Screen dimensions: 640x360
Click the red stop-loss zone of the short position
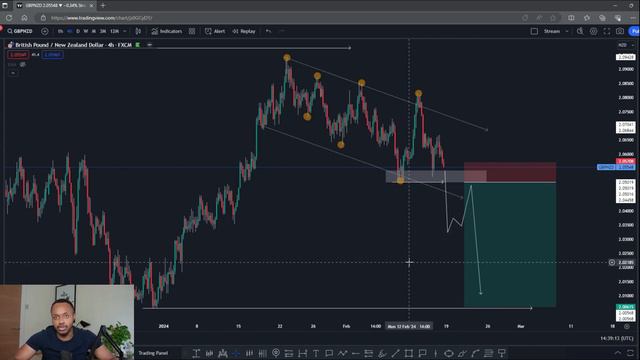click(510, 172)
